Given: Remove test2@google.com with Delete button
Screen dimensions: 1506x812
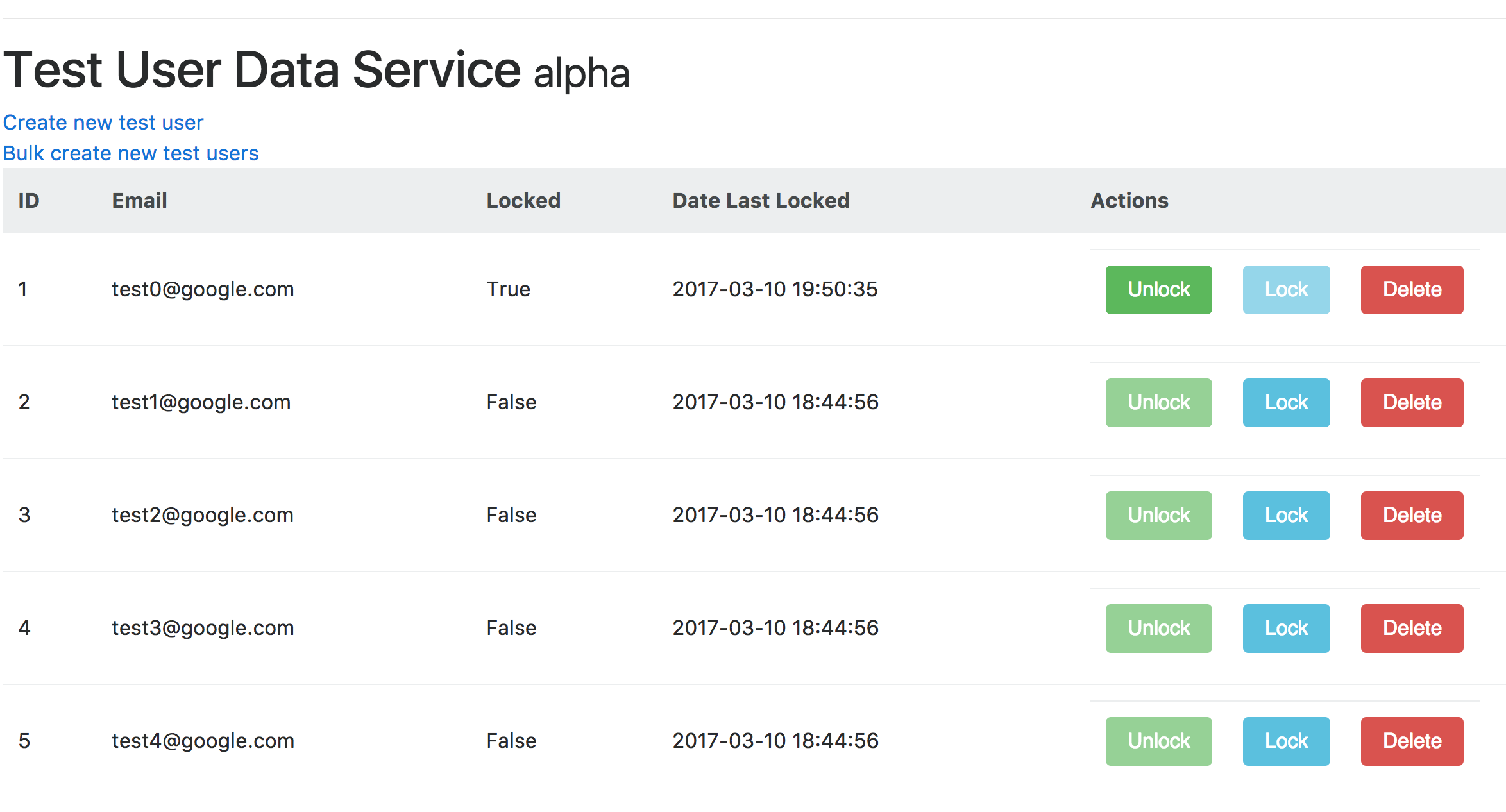Looking at the screenshot, I should pyautogui.click(x=1412, y=516).
